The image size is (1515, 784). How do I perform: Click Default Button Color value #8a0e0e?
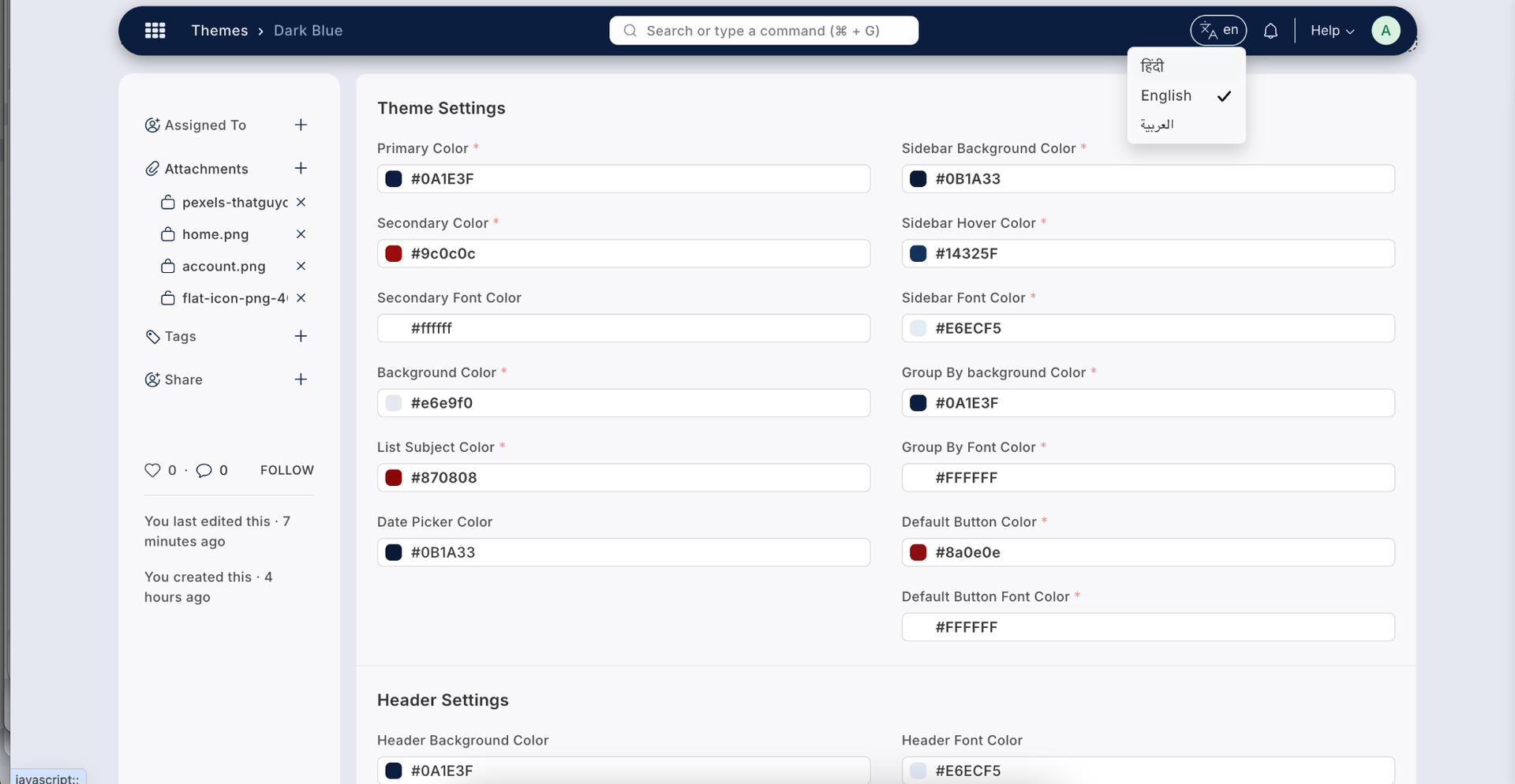967,552
